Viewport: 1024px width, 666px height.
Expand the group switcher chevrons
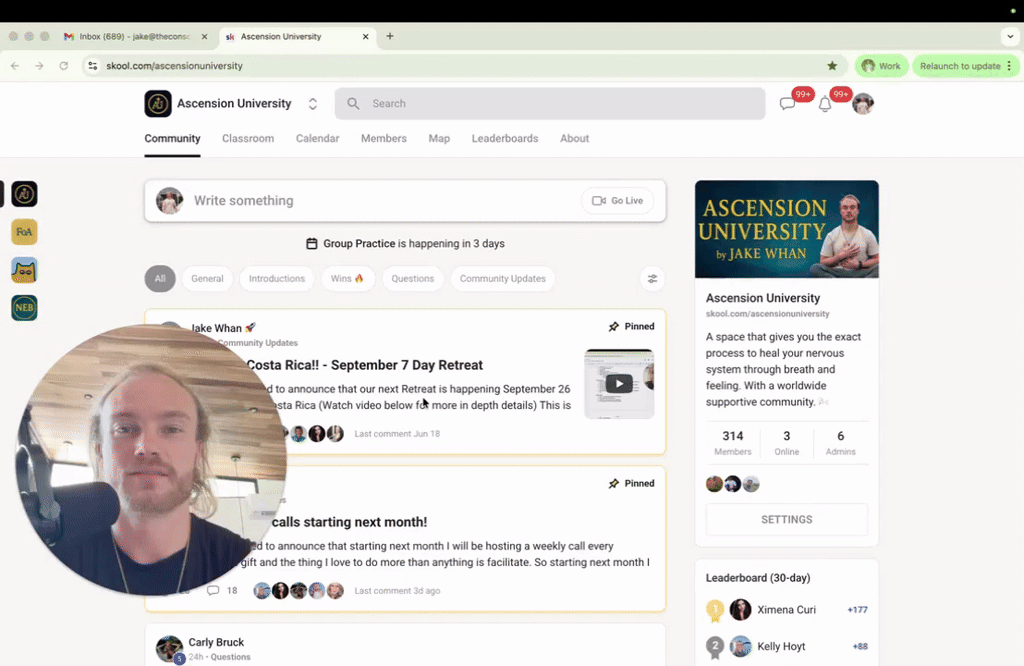pyautogui.click(x=313, y=104)
